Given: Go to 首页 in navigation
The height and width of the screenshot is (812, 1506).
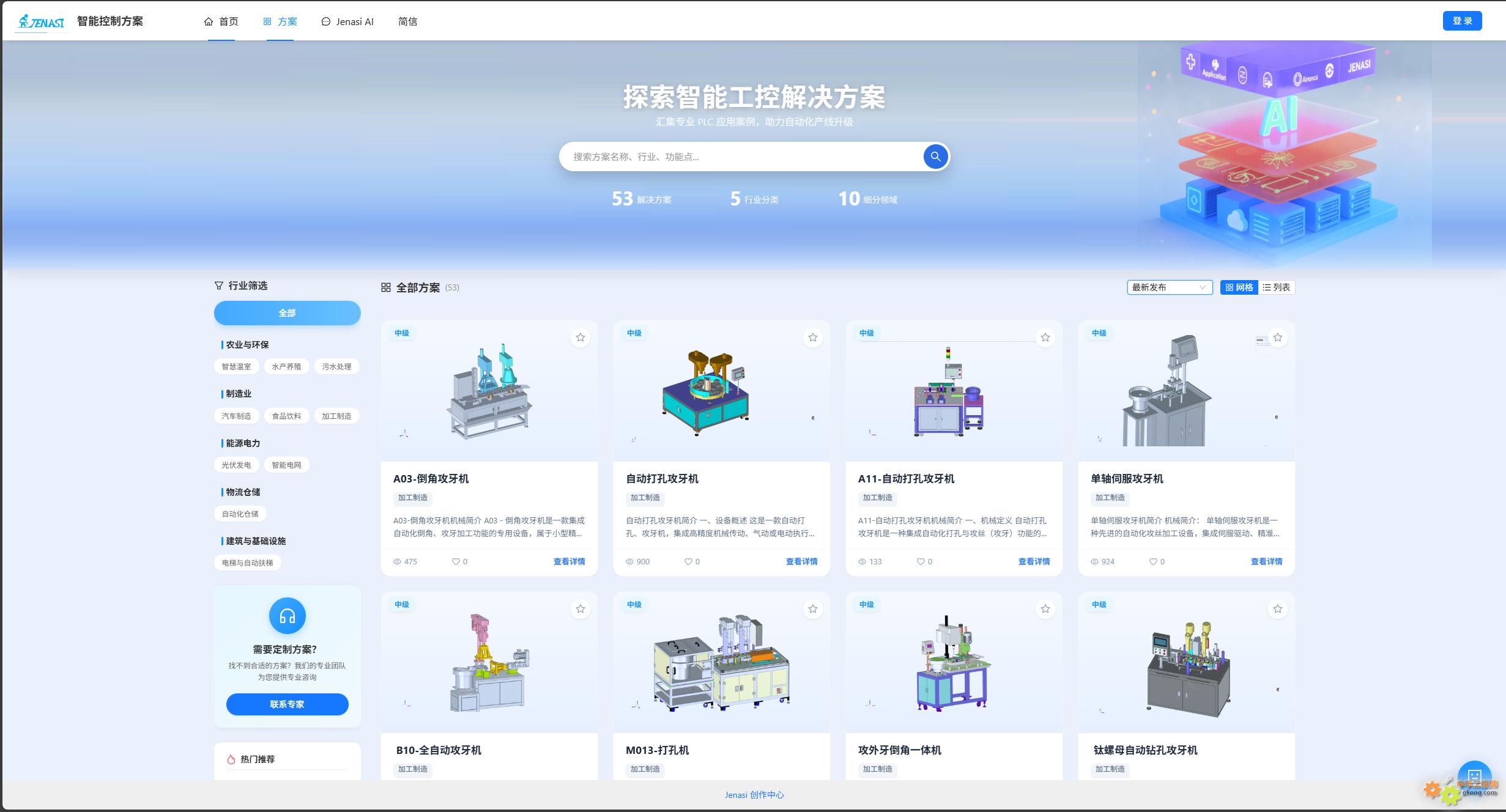Looking at the screenshot, I should (x=221, y=21).
